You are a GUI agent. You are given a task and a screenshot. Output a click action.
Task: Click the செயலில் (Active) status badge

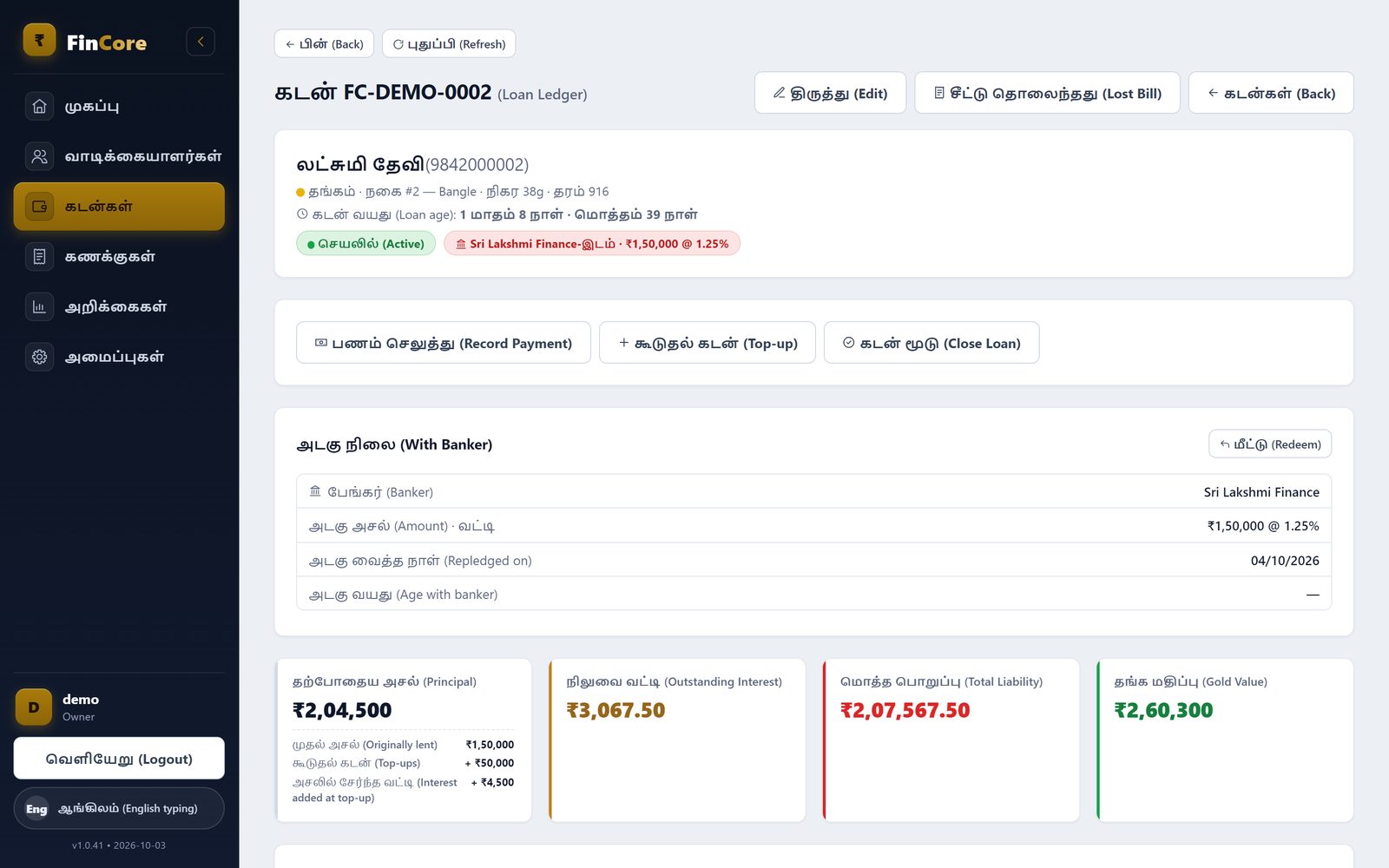click(x=365, y=244)
